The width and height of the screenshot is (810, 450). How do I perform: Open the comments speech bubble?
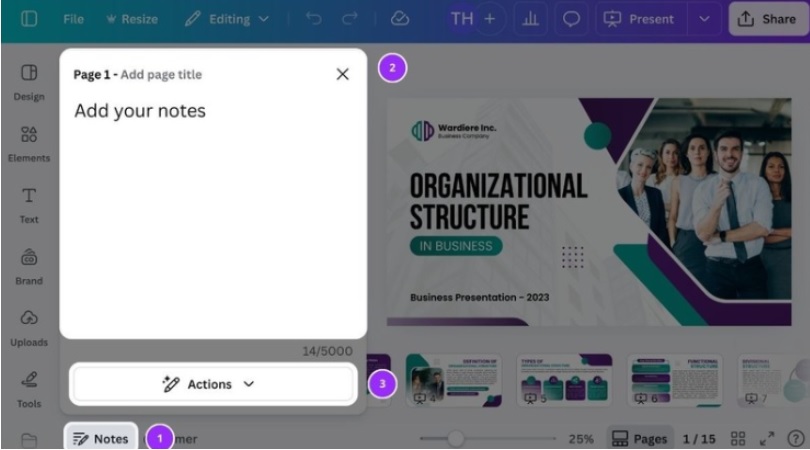coord(571,19)
